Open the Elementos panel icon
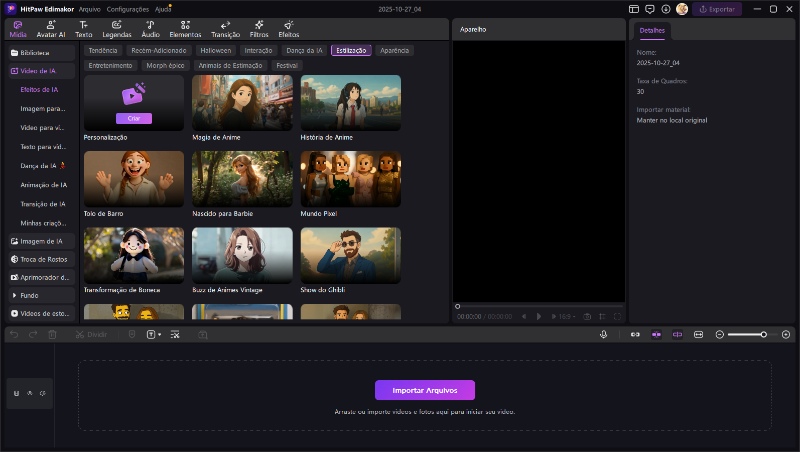Viewport: 800px width, 452px height. tap(185, 28)
